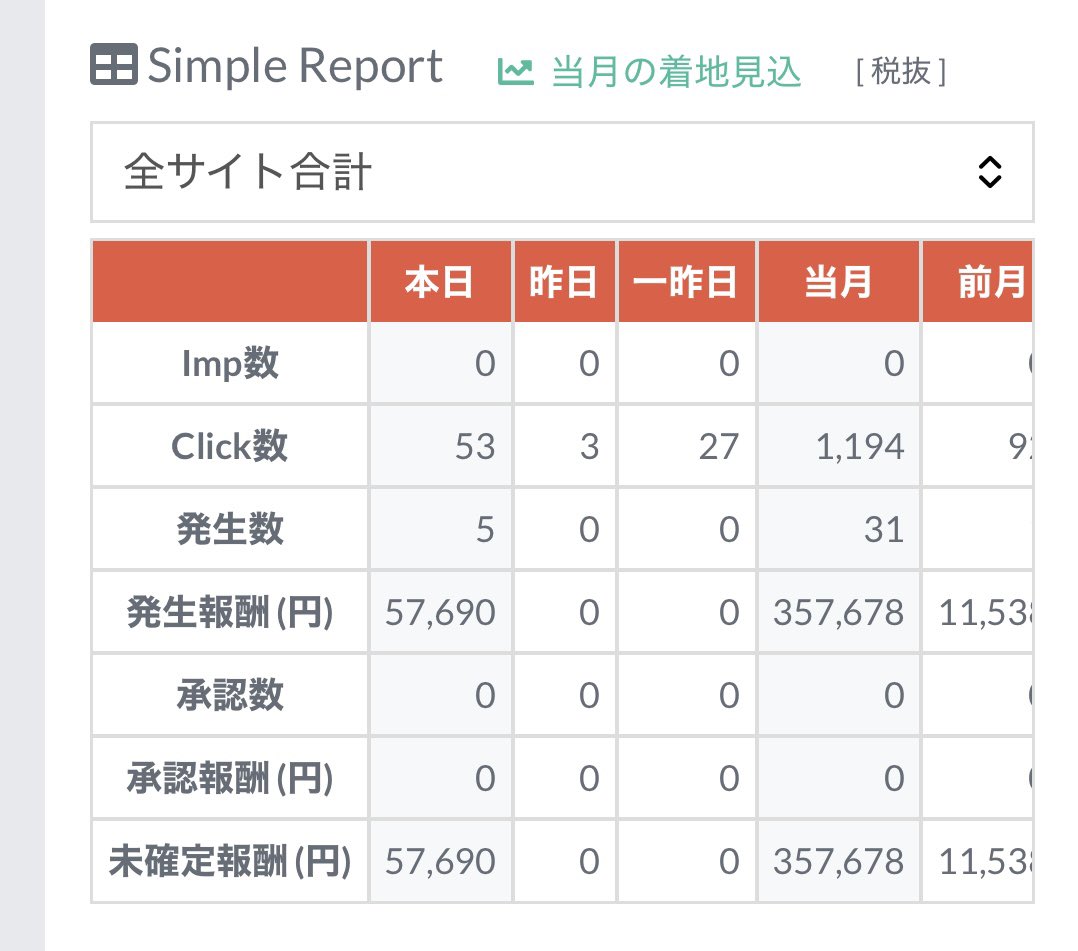Click the 承認報酬 value 0 for 本日
1078x951 pixels.
pyautogui.click(x=485, y=778)
